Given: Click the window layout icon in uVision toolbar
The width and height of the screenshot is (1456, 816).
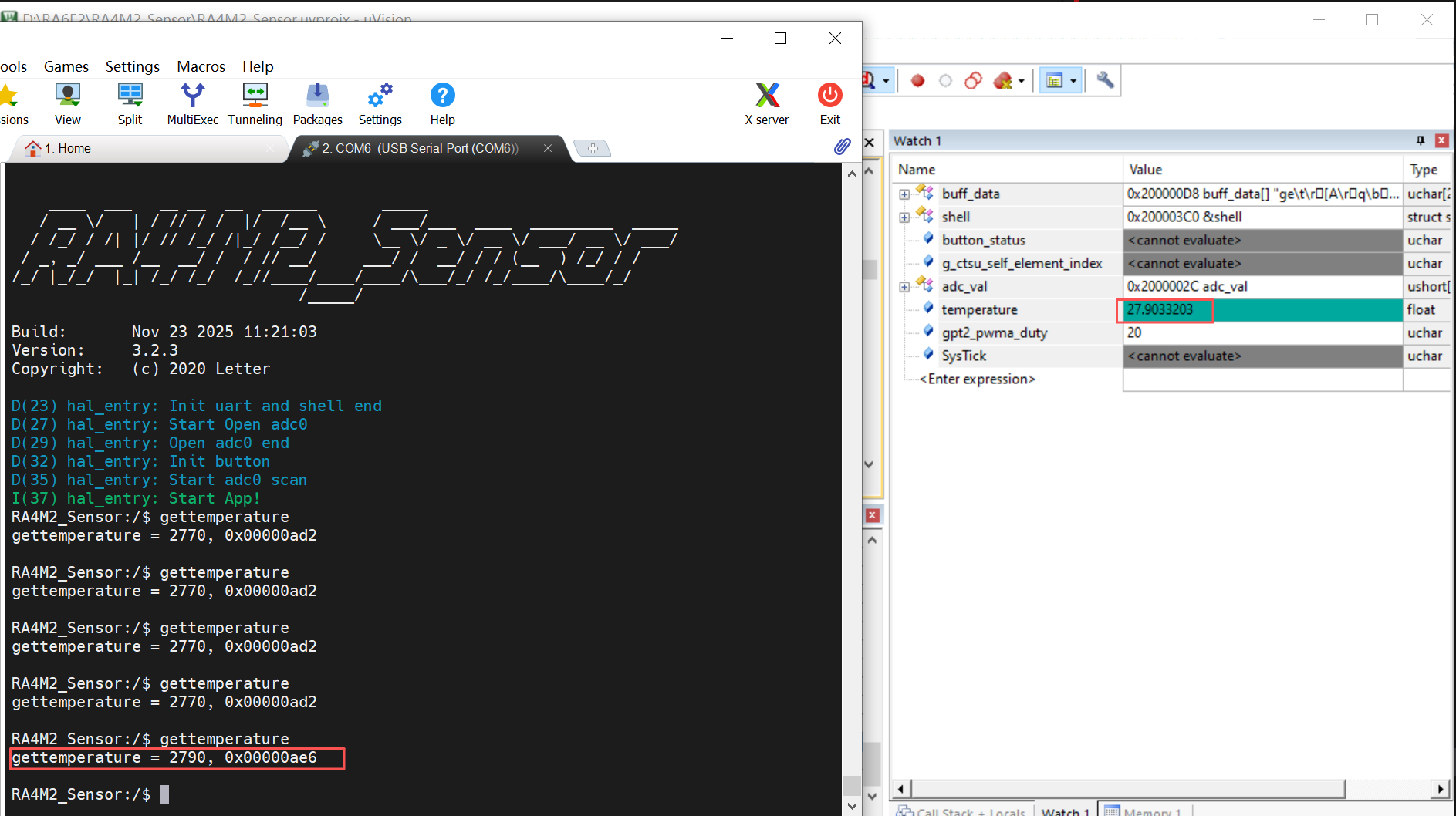Looking at the screenshot, I should pyautogui.click(x=1054, y=80).
